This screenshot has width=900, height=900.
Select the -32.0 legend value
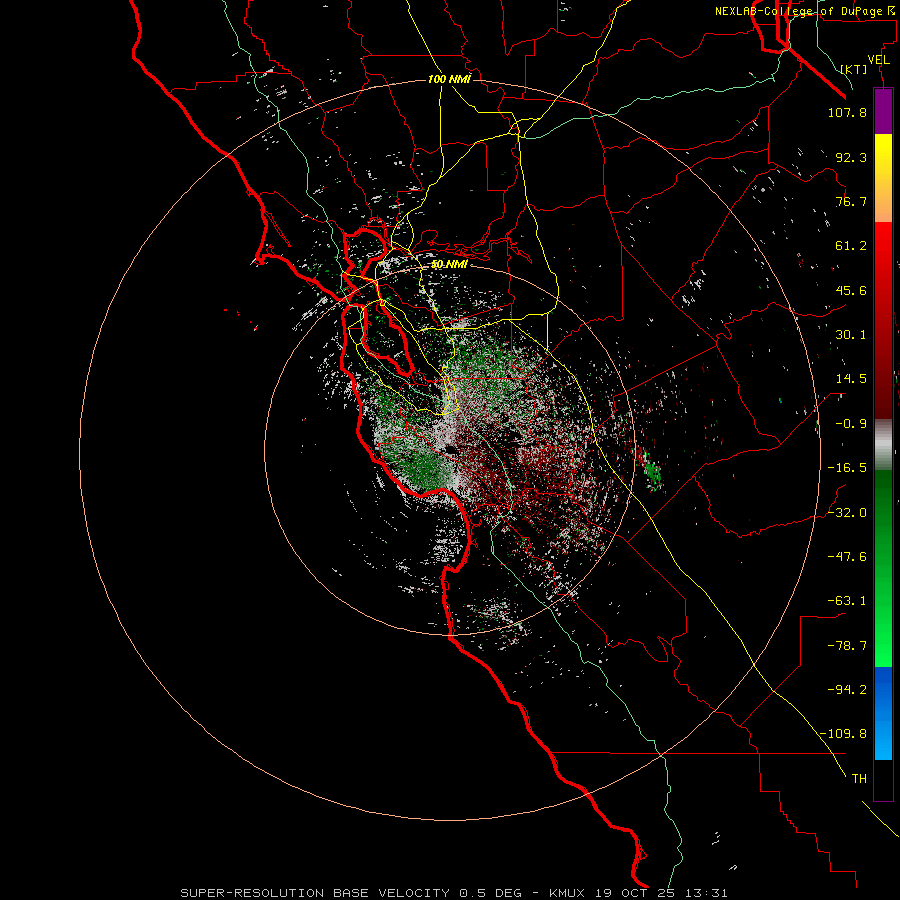(x=847, y=513)
